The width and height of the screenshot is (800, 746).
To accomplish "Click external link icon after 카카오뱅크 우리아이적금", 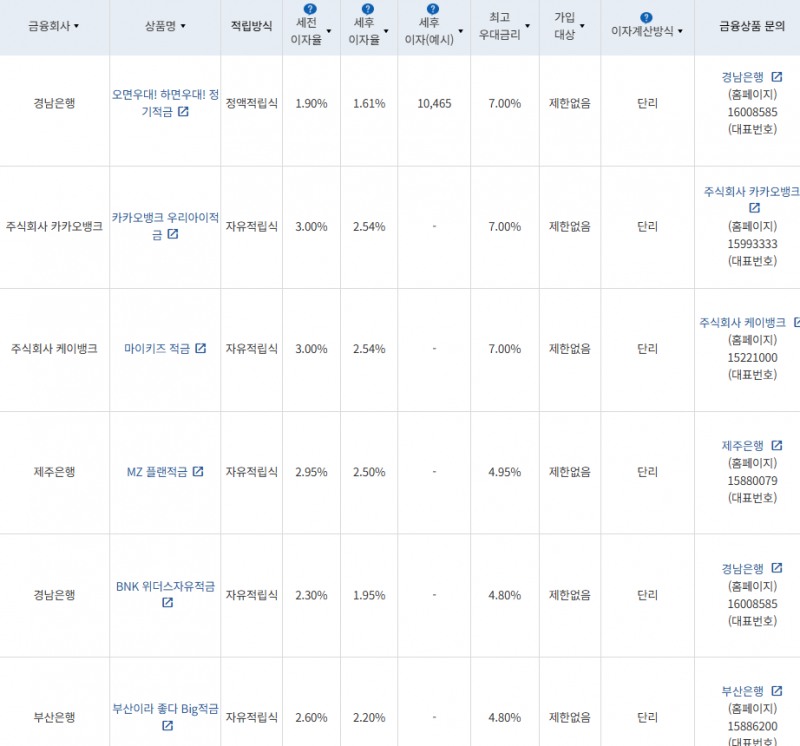I will [173, 234].
